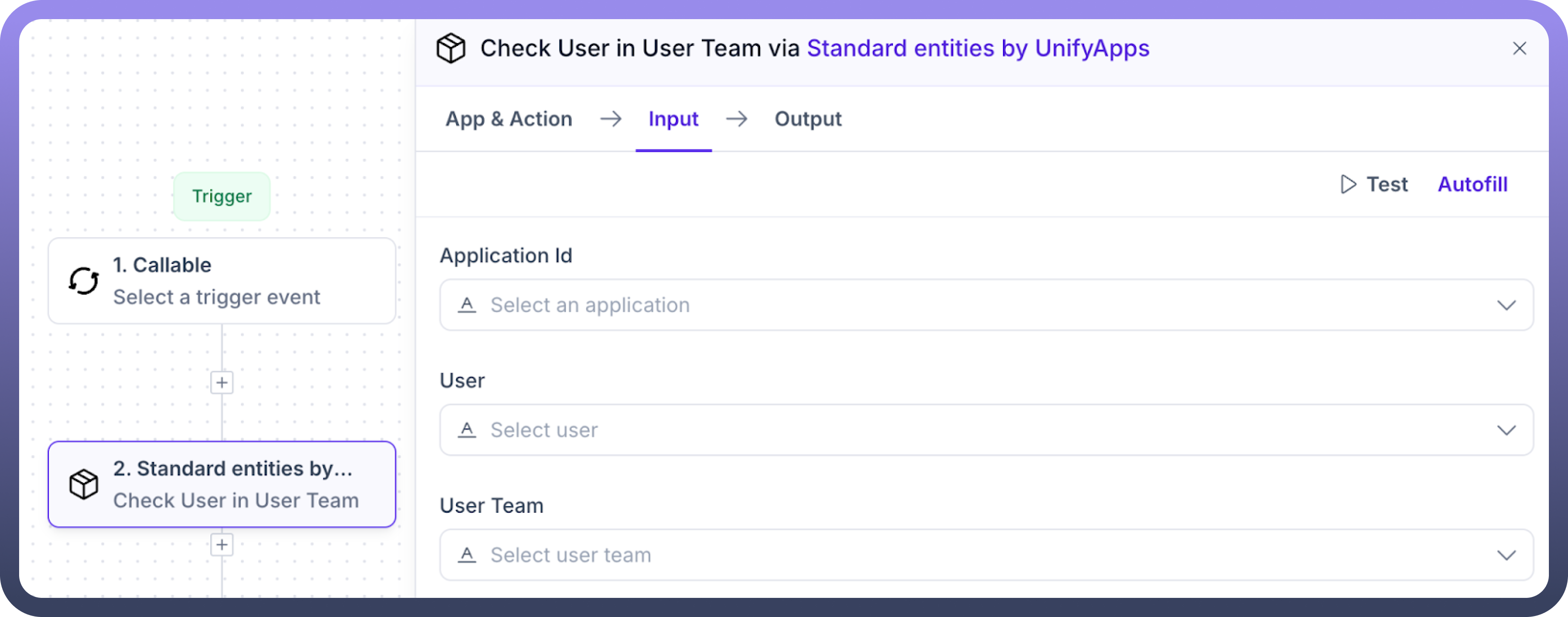Select the 1. Callable trigger node
This screenshot has width=1568, height=617.
pyautogui.click(x=222, y=281)
